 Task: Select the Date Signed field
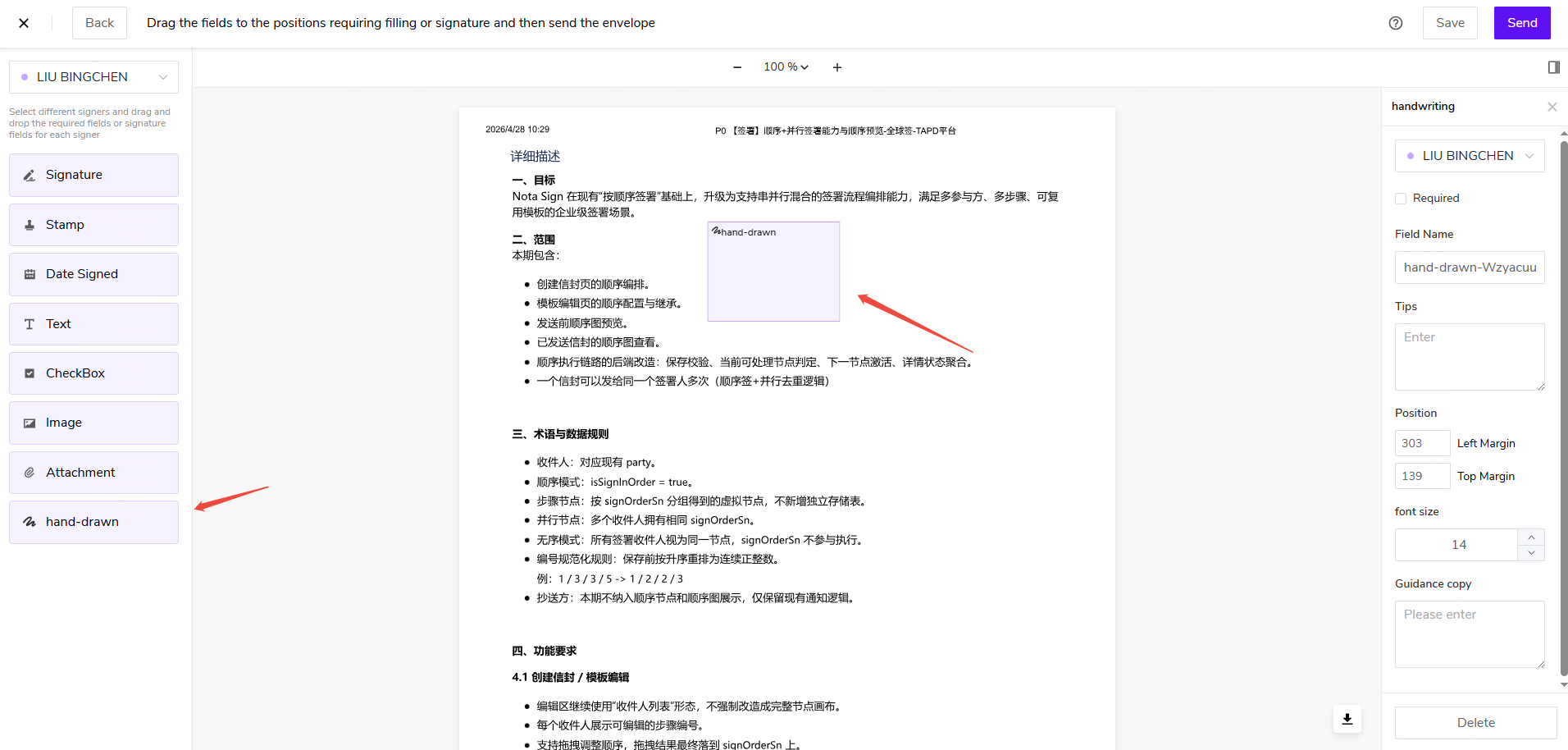click(x=93, y=274)
